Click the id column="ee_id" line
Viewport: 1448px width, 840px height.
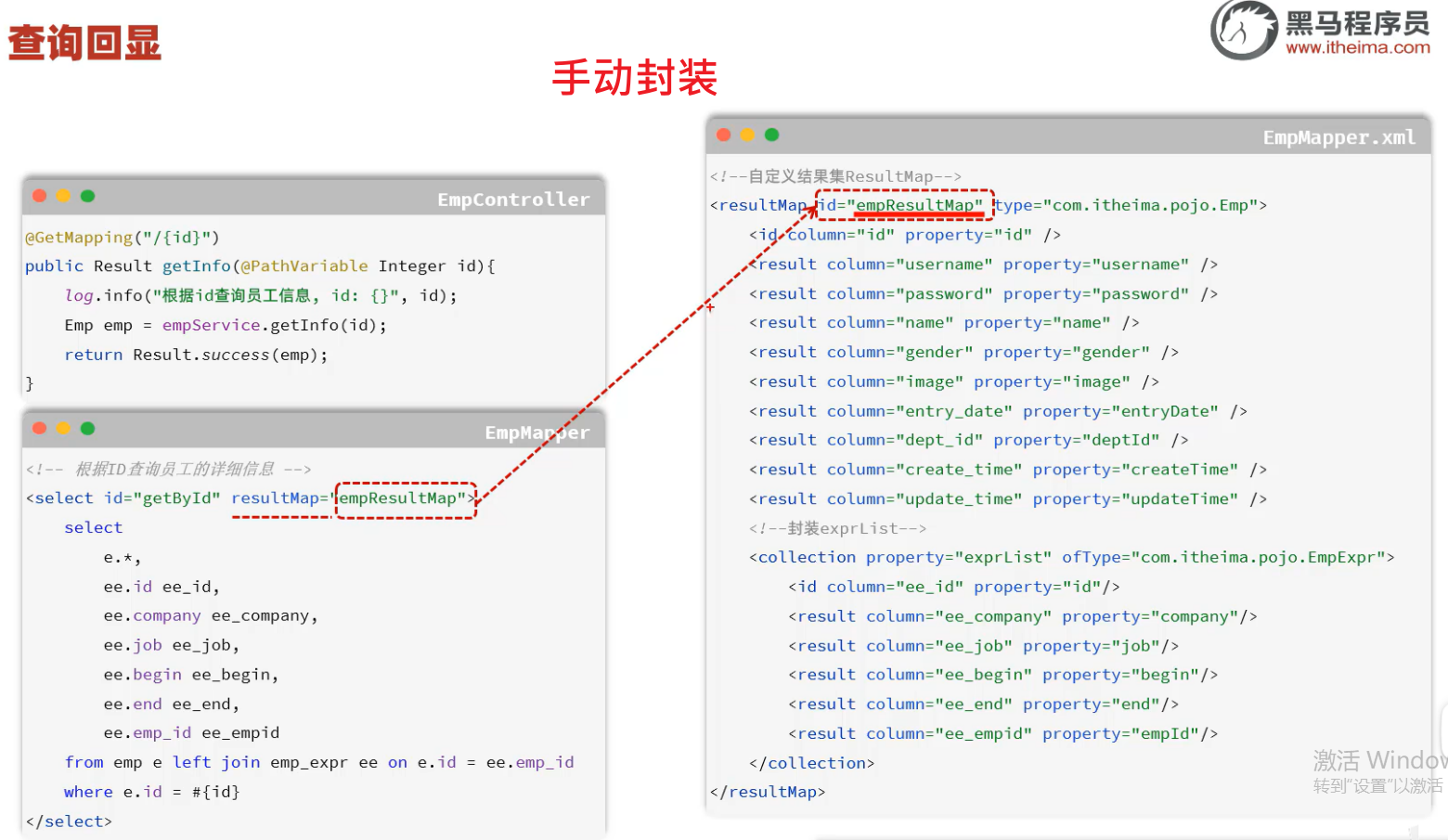point(954,587)
